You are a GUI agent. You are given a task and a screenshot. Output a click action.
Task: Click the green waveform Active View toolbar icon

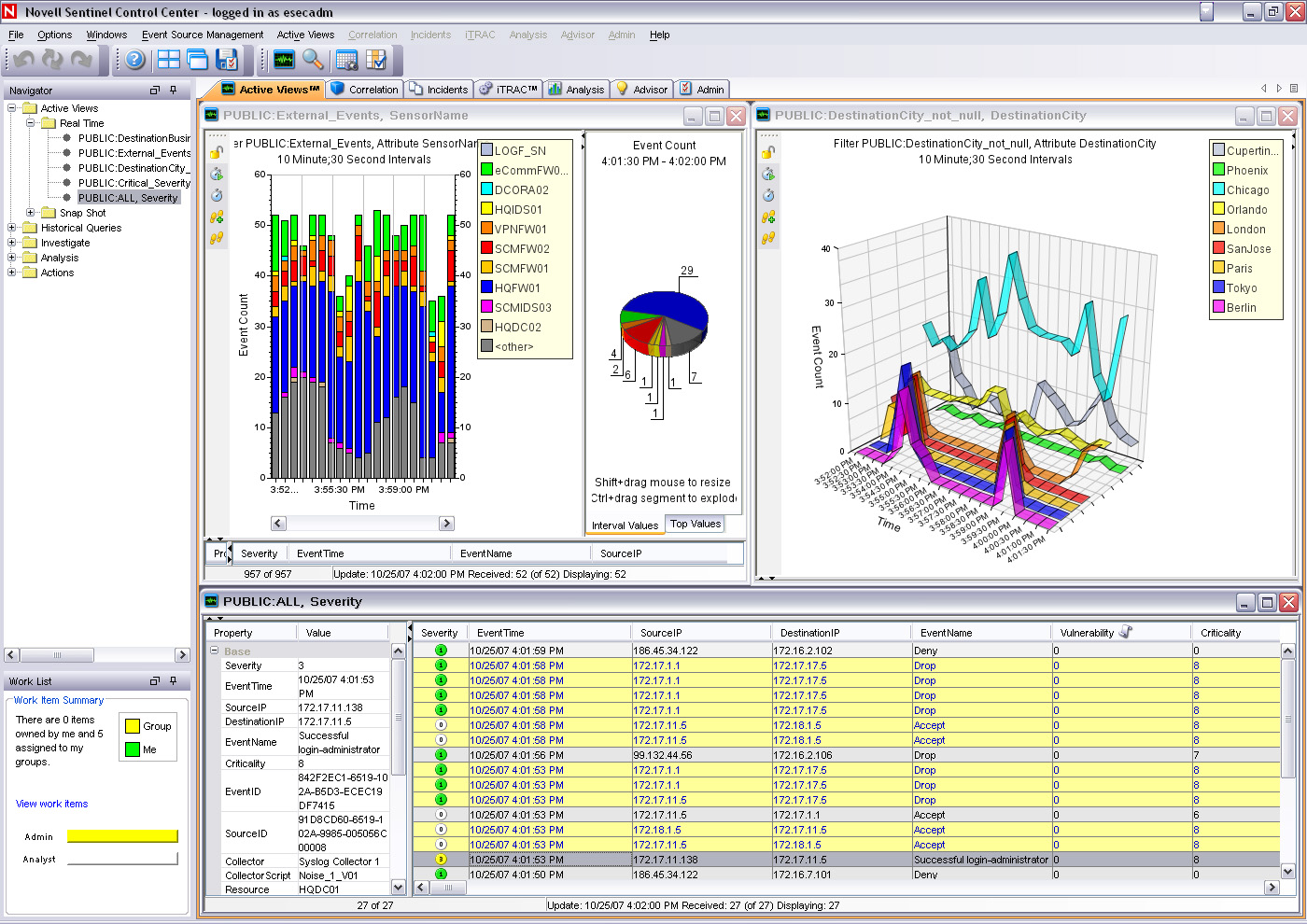coord(284,60)
